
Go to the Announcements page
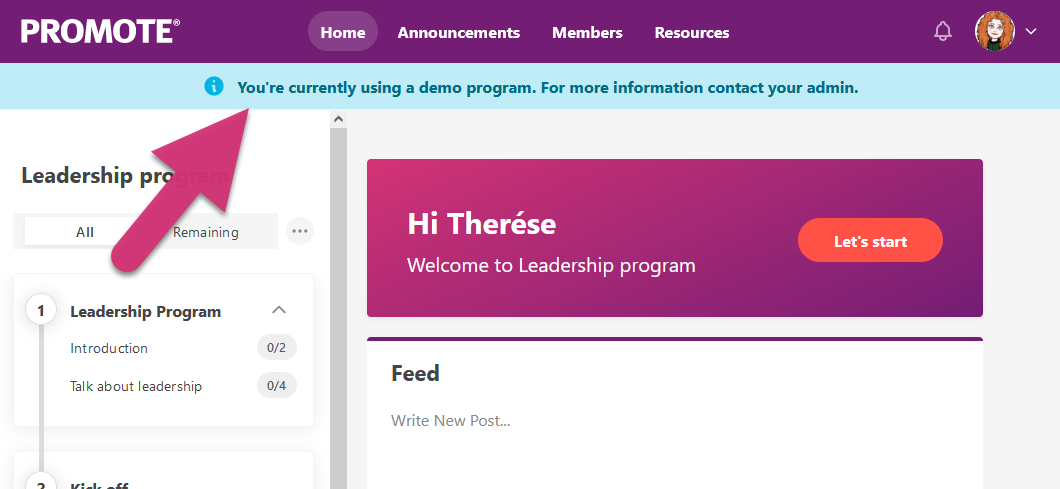pos(459,32)
